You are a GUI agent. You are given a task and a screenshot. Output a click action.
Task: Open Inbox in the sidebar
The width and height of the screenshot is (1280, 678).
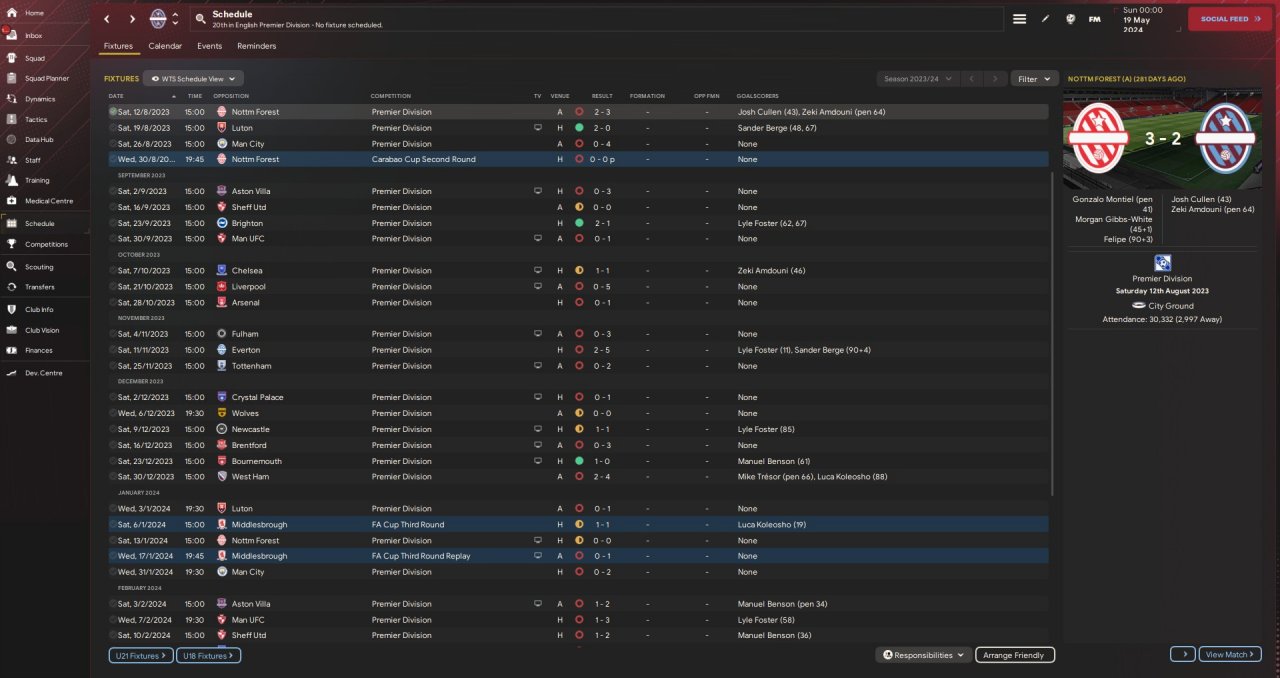(34, 35)
